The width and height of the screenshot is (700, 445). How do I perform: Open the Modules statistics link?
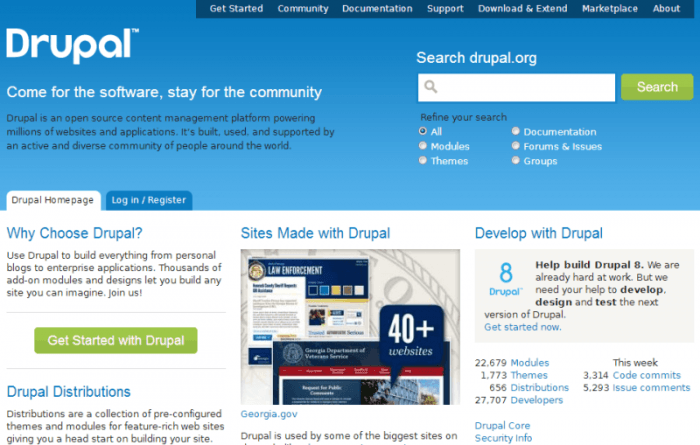pyautogui.click(x=530, y=363)
